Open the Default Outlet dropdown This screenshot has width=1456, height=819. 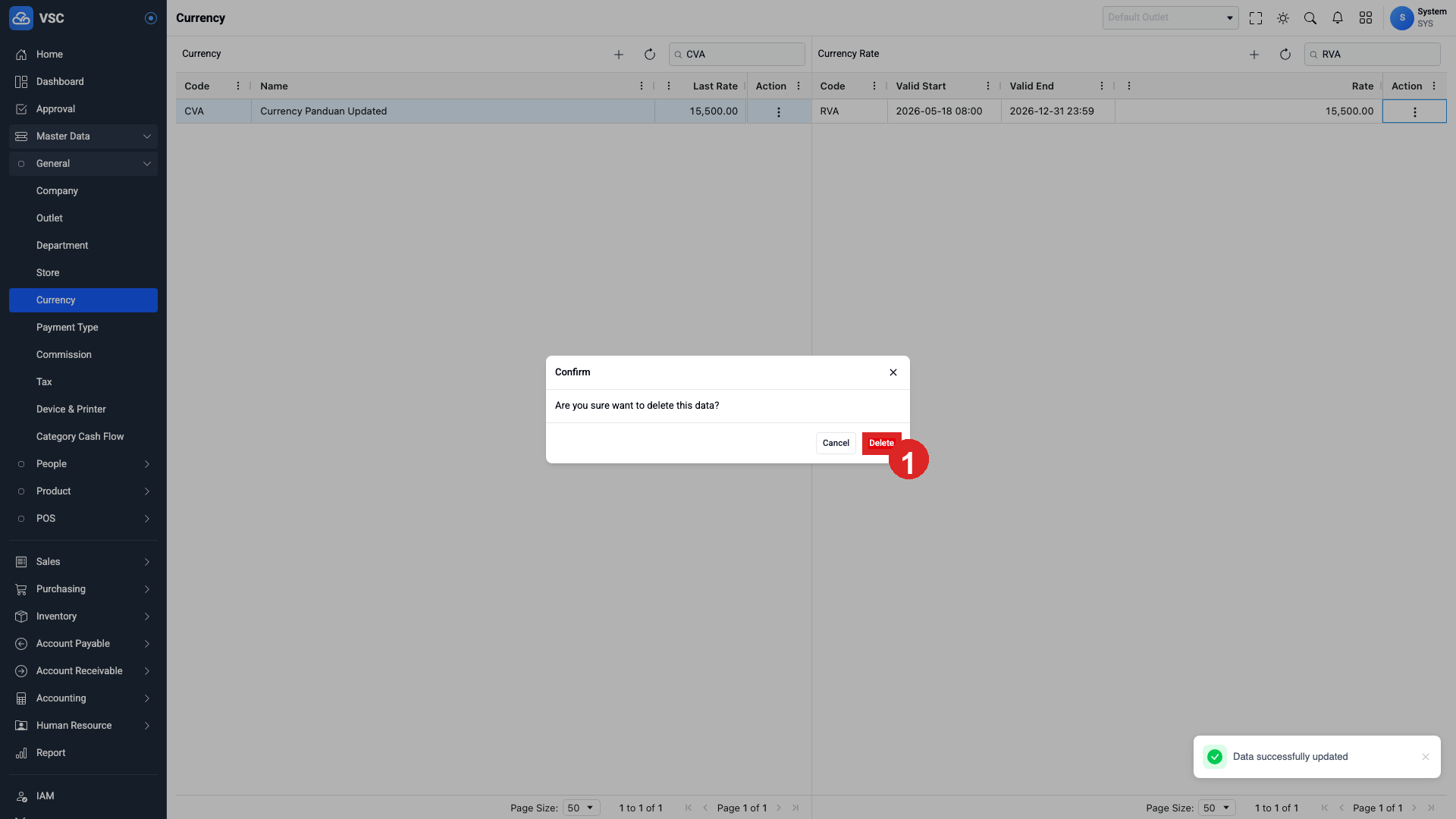tap(1170, 17)
